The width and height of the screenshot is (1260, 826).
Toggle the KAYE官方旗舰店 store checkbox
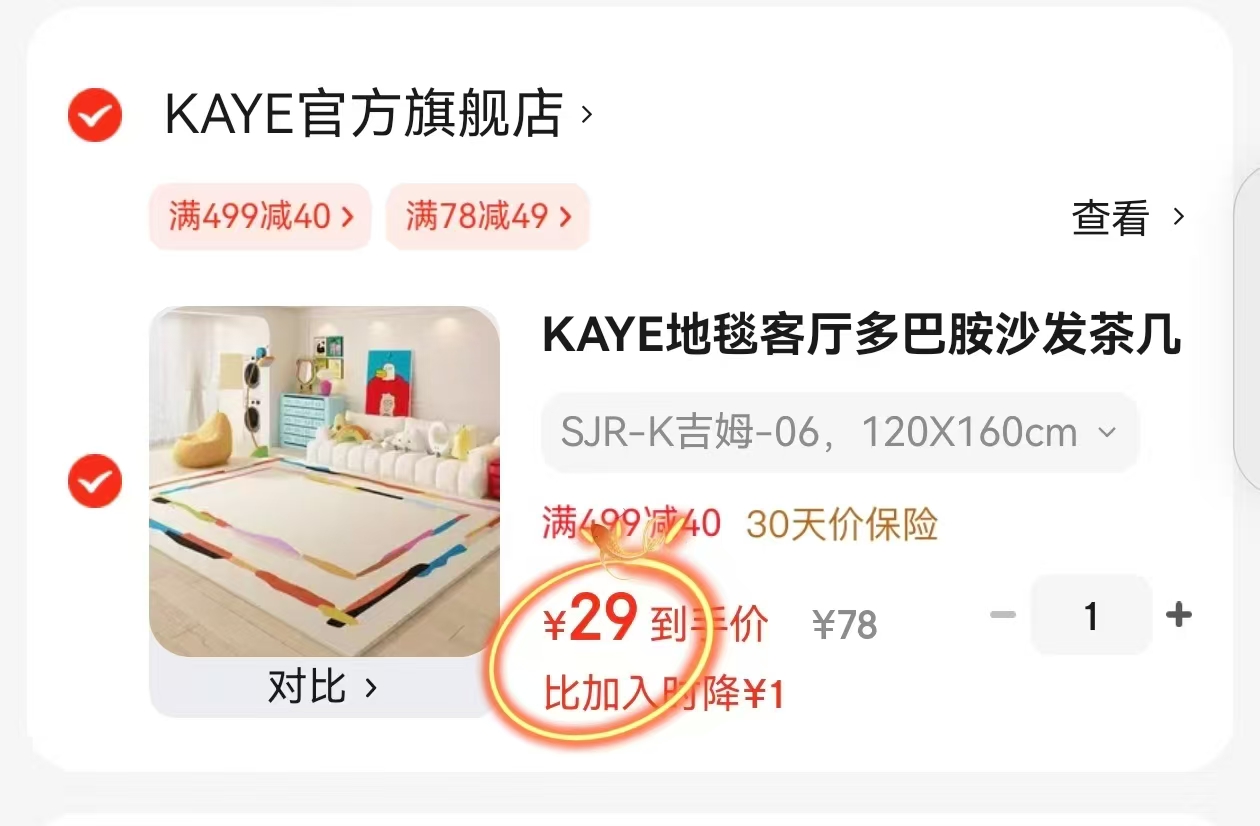(x=95, y=115)
